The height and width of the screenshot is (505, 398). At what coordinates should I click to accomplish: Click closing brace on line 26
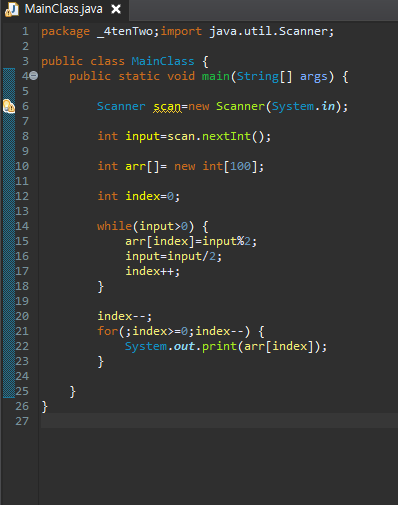coord(44,407)
